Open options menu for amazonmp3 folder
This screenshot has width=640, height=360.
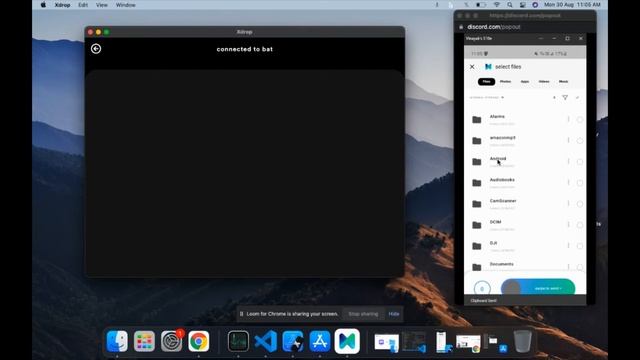(568, 140)
